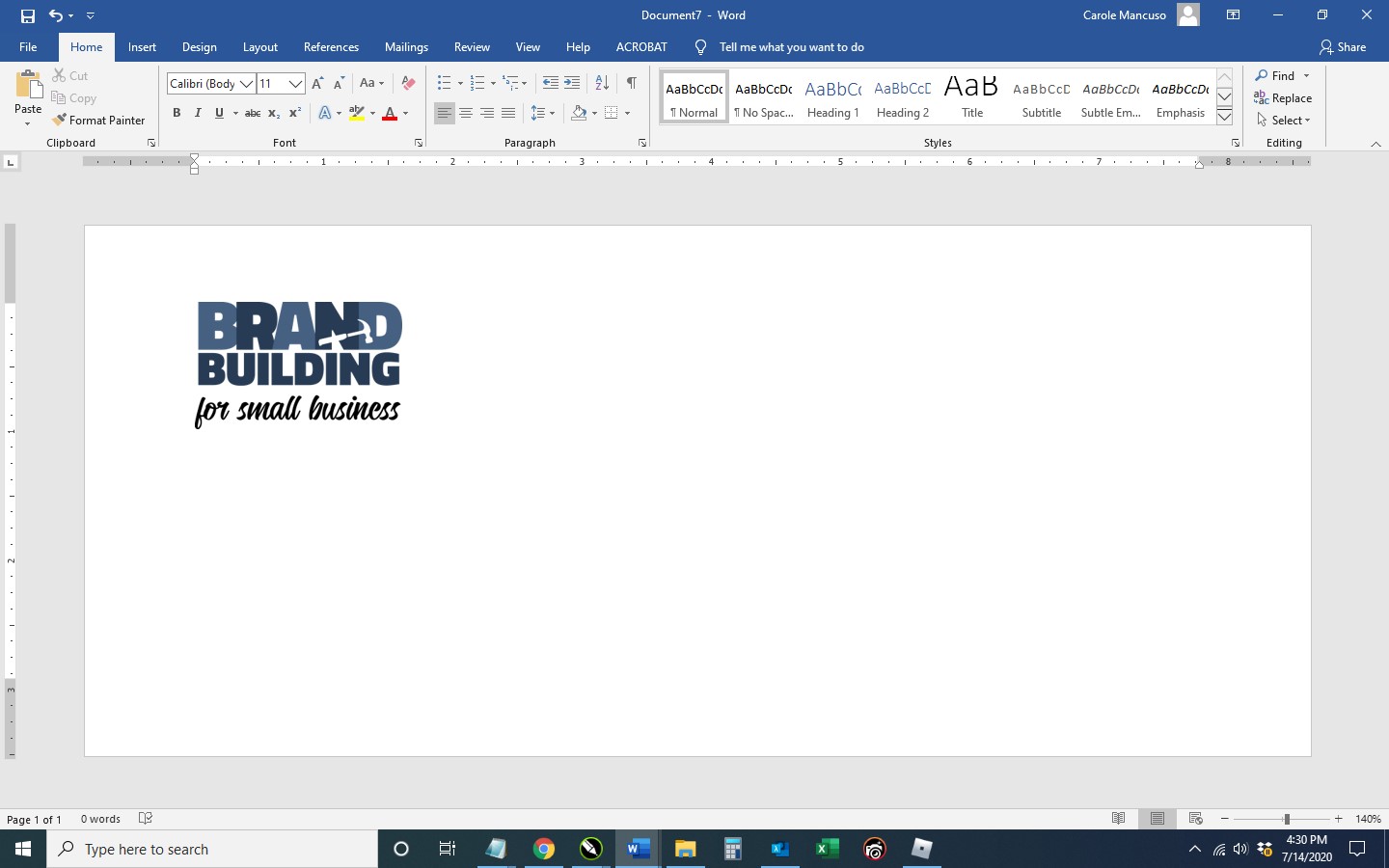Image resolution: width=1389 pixels, height=868 pixels.
Task: Apply bold formatting
Action: tap(177, 113)
